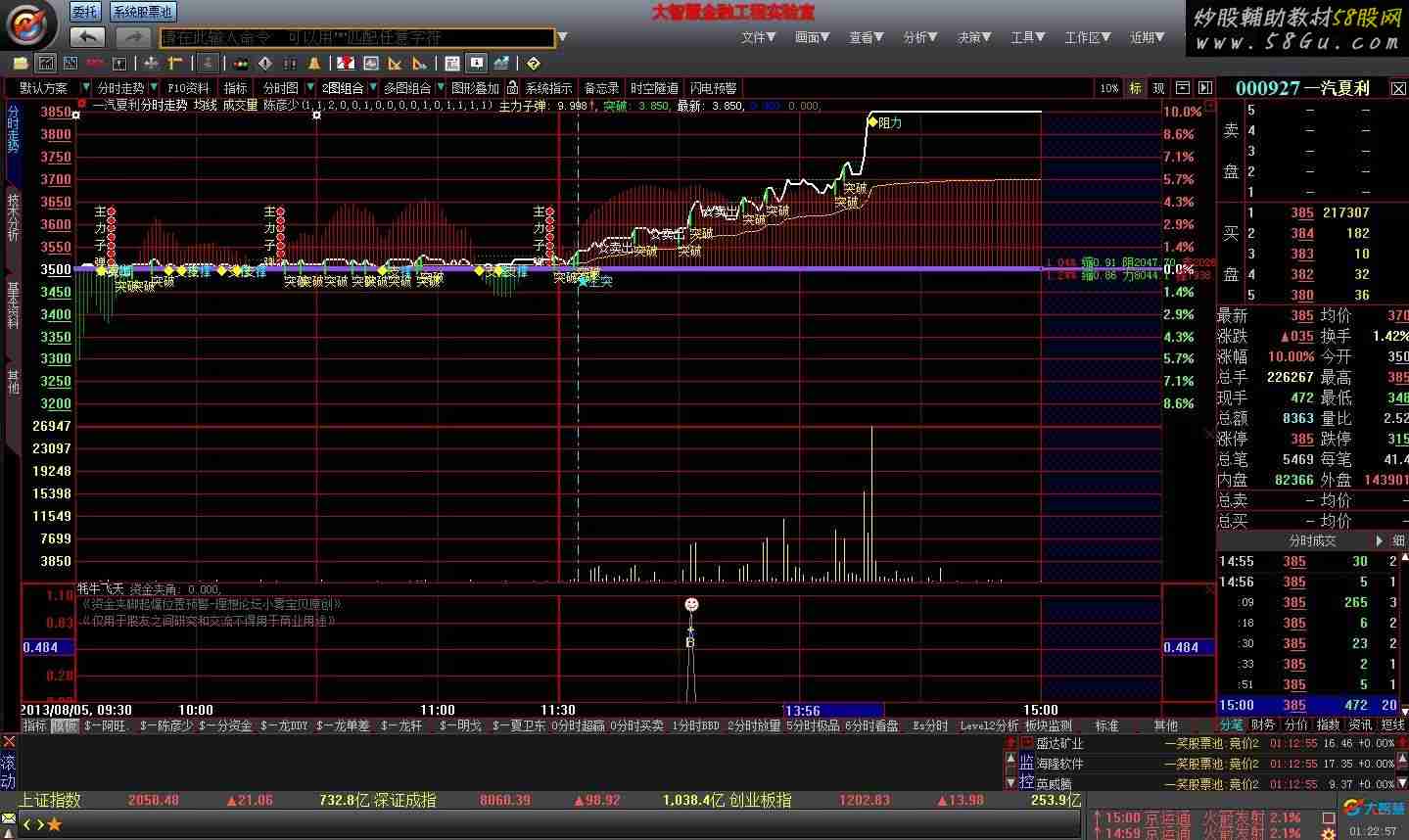Toggle the 现 button in chart header
The image size is (1409, 840).
pyautogui.click(x=1158, y=88)
